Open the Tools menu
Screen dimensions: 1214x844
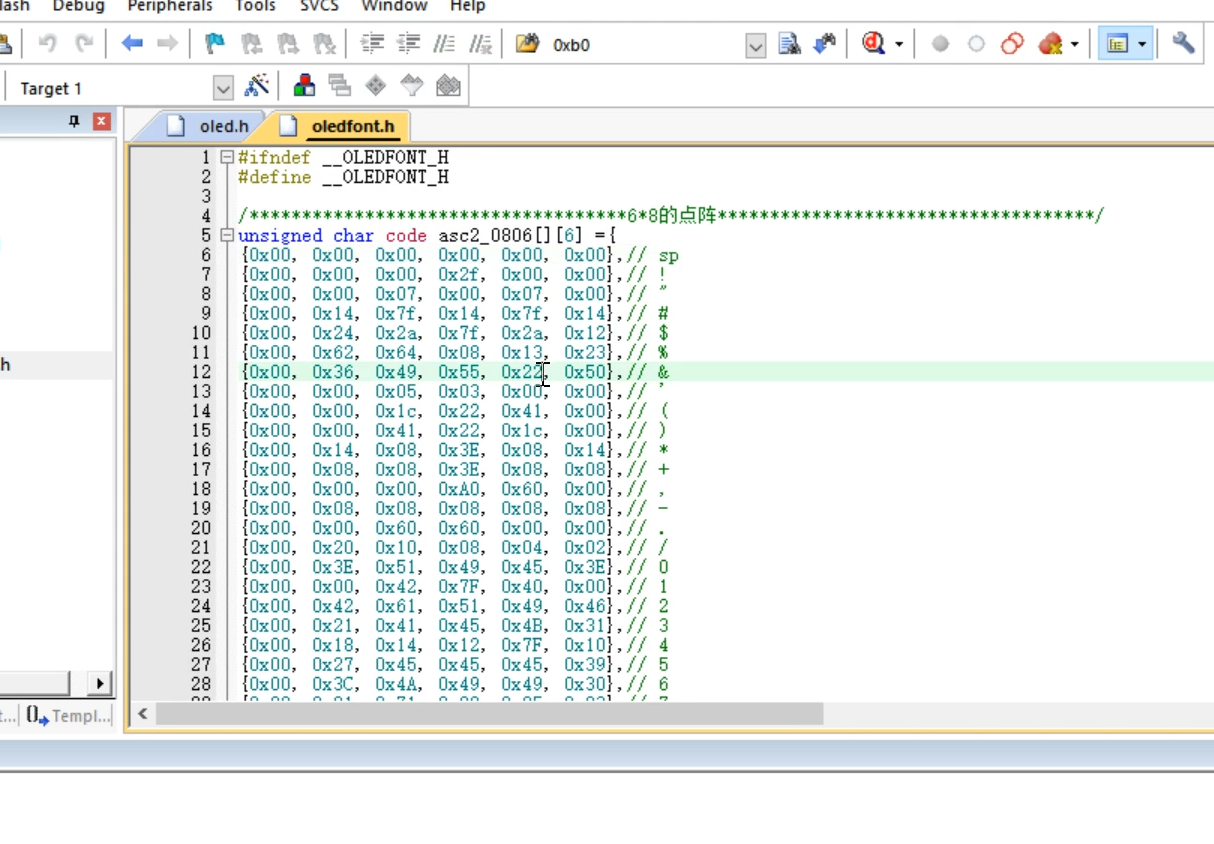[x=256, y=6]
